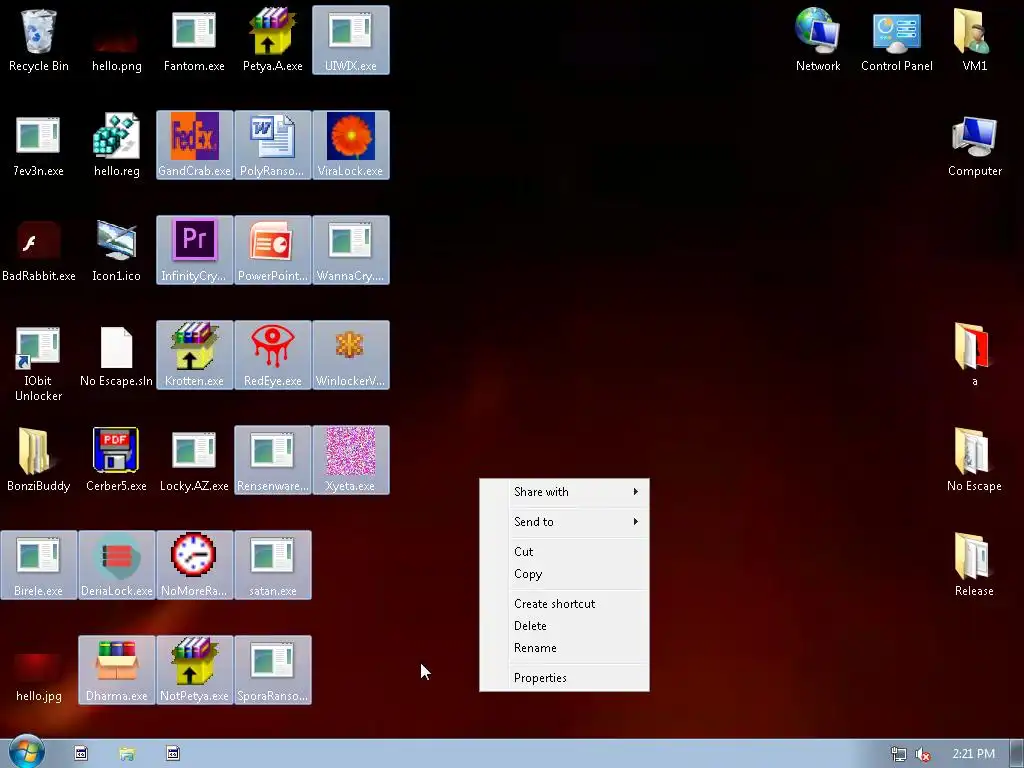The height and width of the screenshot is (768, 1024).
Task: Select the Krotten.exe archive icon
Action: [x=194, y=355]
